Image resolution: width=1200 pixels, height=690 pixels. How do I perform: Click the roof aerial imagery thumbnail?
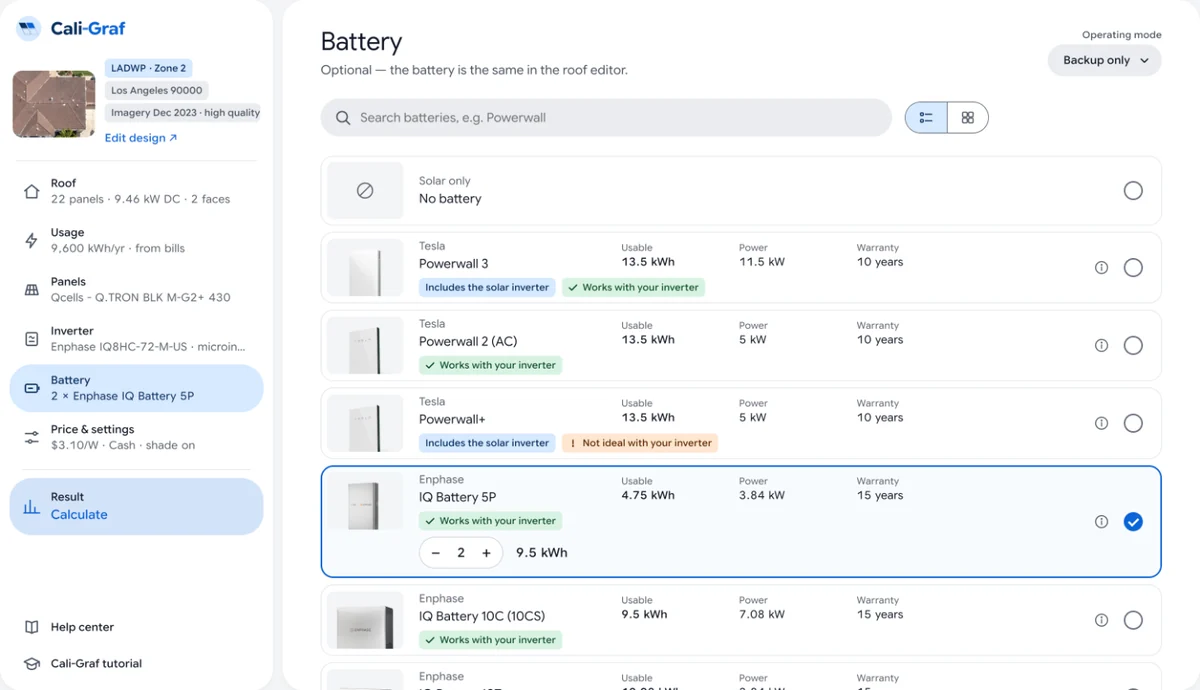click(x=54, y=104)
